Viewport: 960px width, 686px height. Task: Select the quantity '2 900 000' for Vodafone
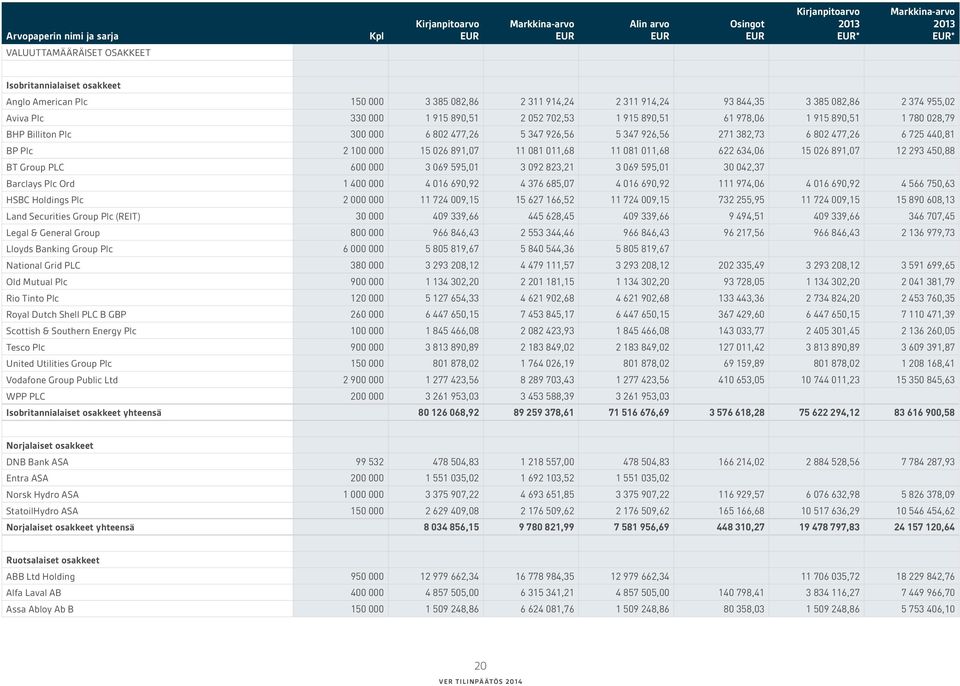(364, 380)
